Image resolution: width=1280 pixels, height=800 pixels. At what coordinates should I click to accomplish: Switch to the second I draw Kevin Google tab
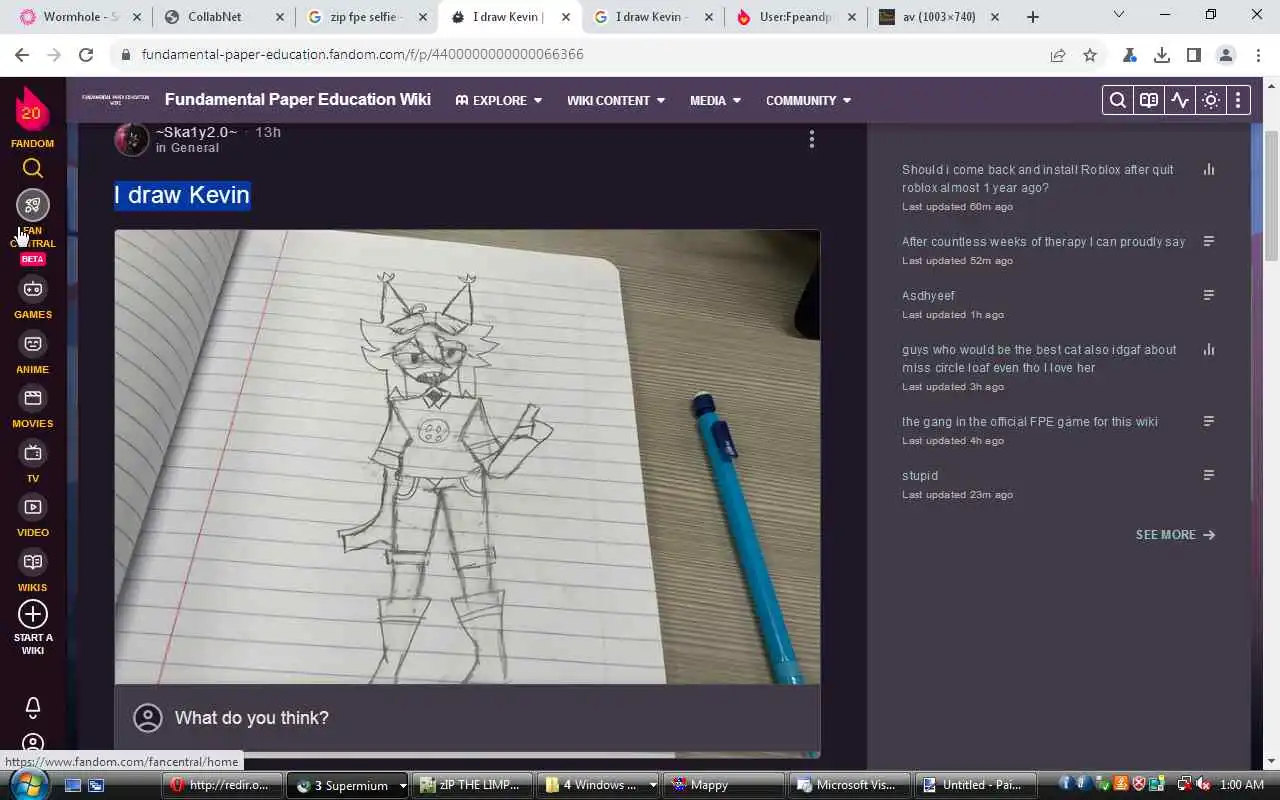point(652,17)
